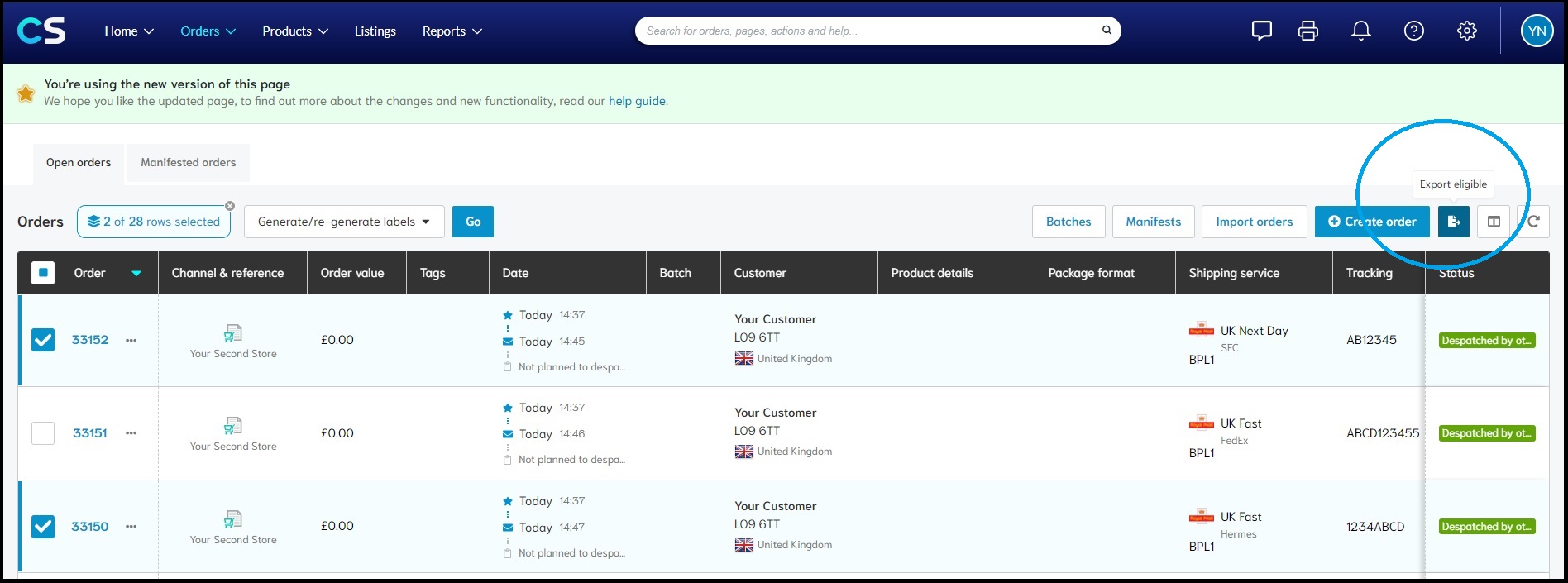Open the three-dot menu for order 33150
The image size is (1568, 583).
click(131, 527)
